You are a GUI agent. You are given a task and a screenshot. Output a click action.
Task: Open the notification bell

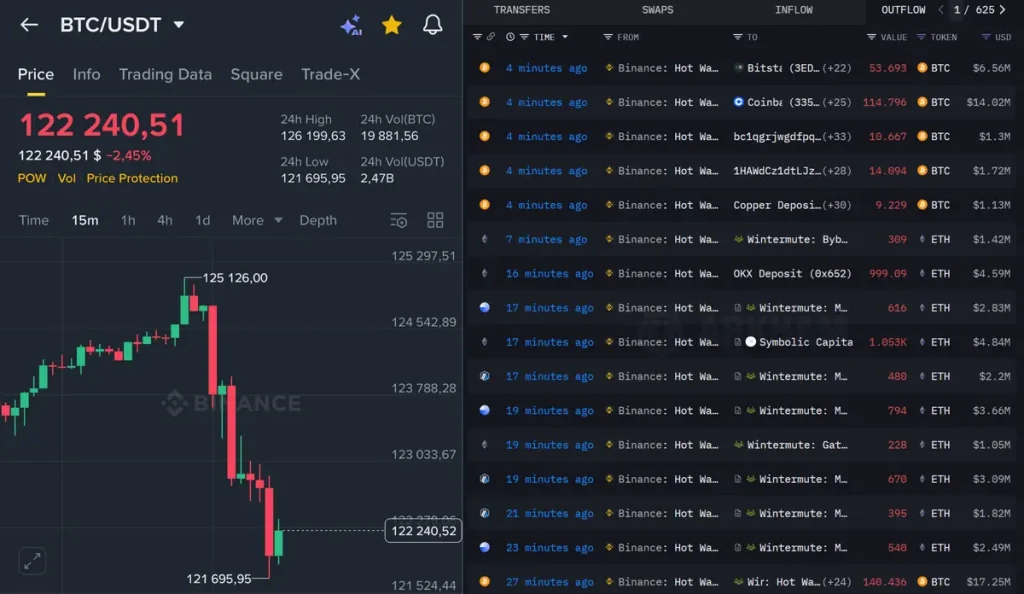434,24
